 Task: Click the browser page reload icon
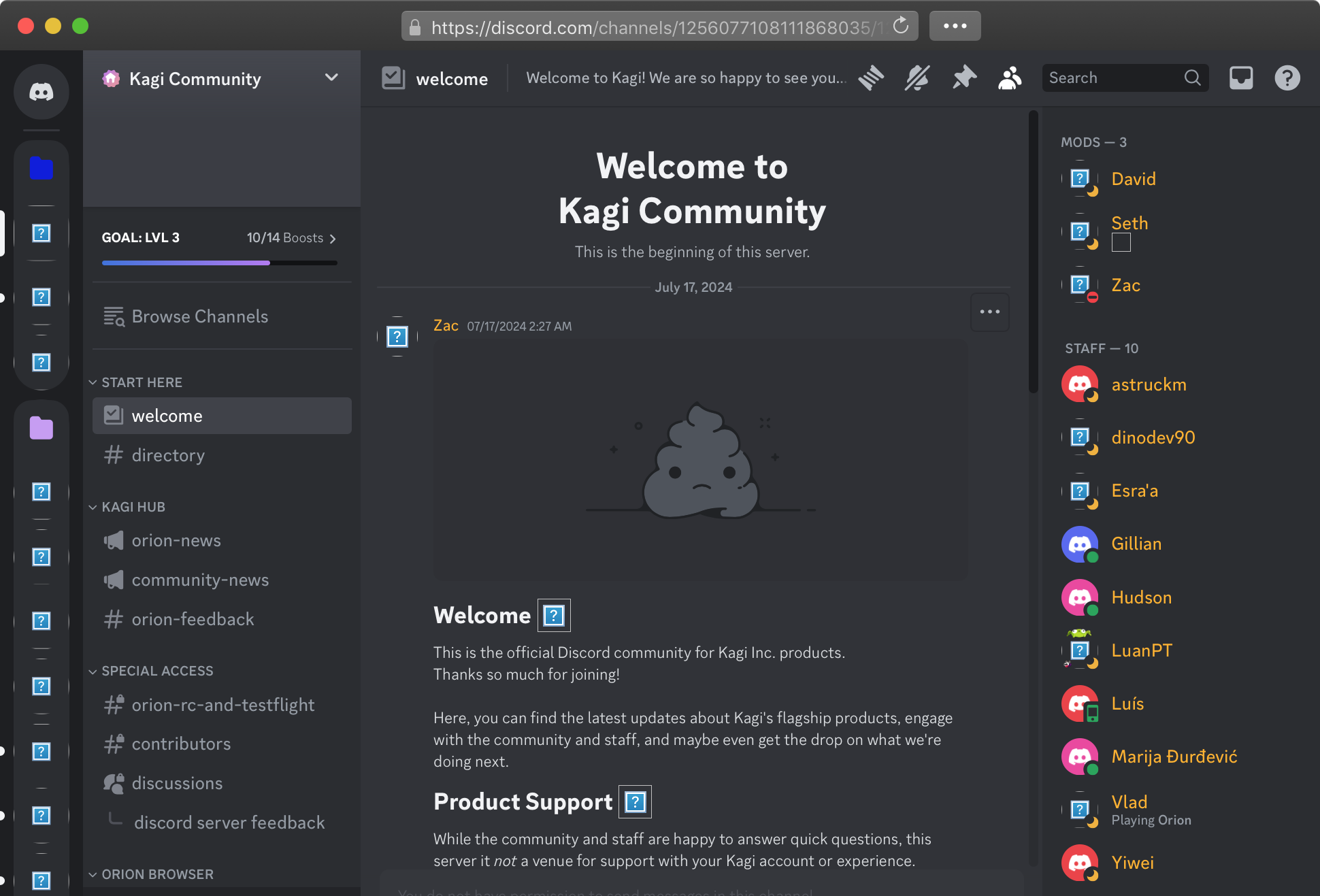click(901, 26)
